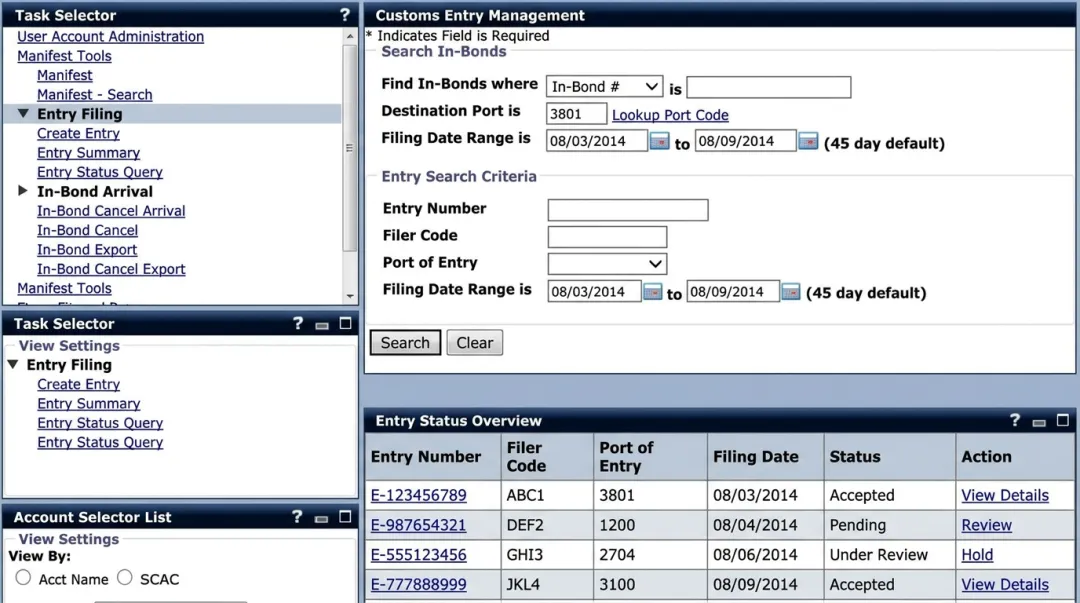Maximize the Entry Status Overview panel

1063,420
